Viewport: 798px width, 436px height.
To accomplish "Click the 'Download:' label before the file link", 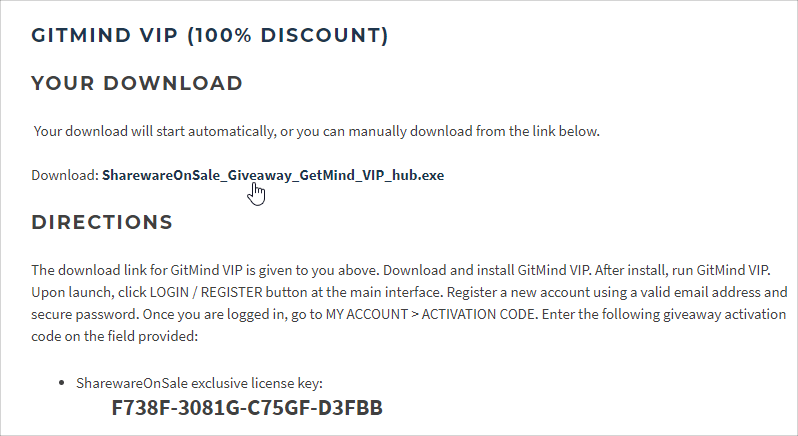I will tap(65, 175).
